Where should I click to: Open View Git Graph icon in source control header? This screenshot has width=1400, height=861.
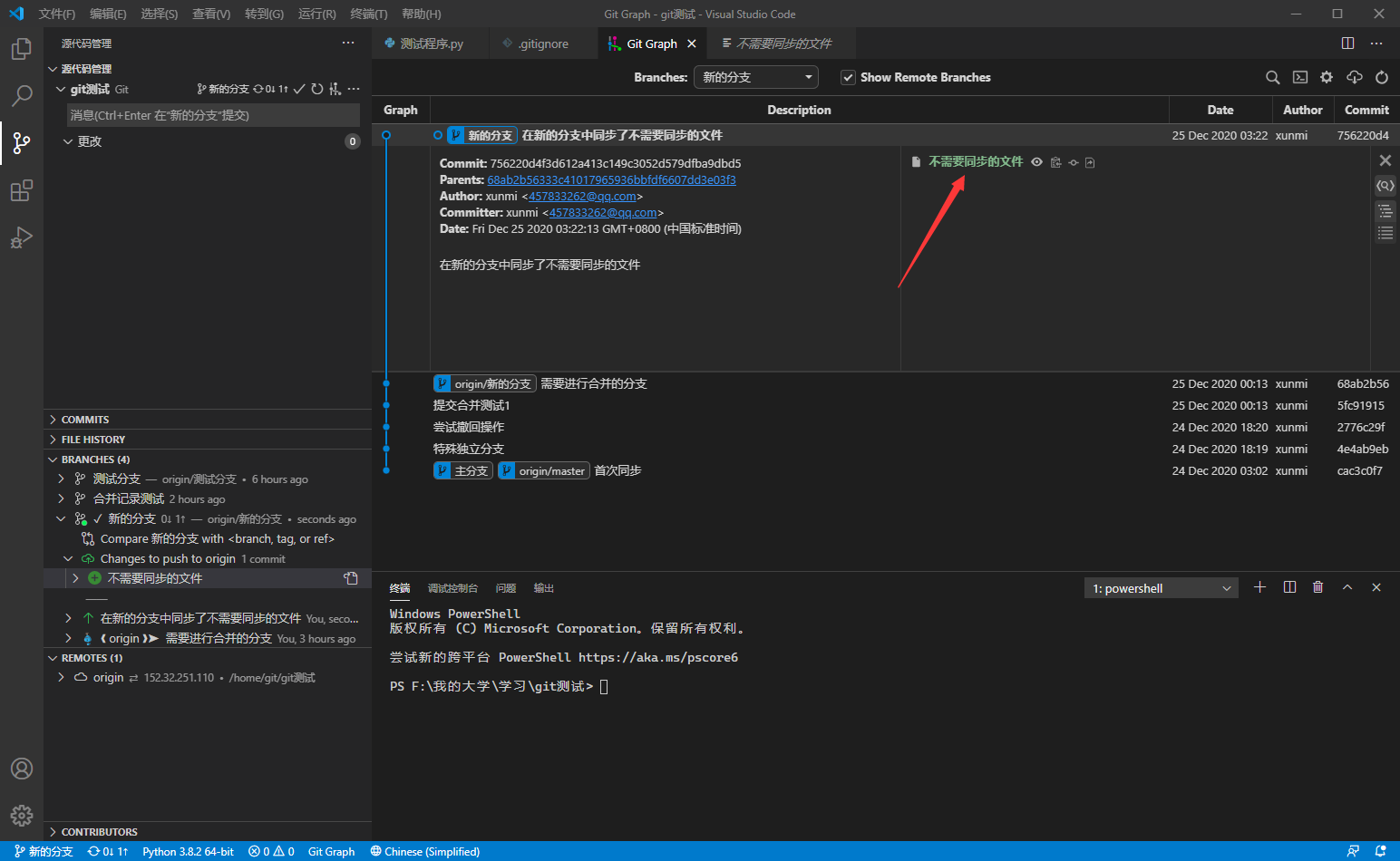pos(335,89)
